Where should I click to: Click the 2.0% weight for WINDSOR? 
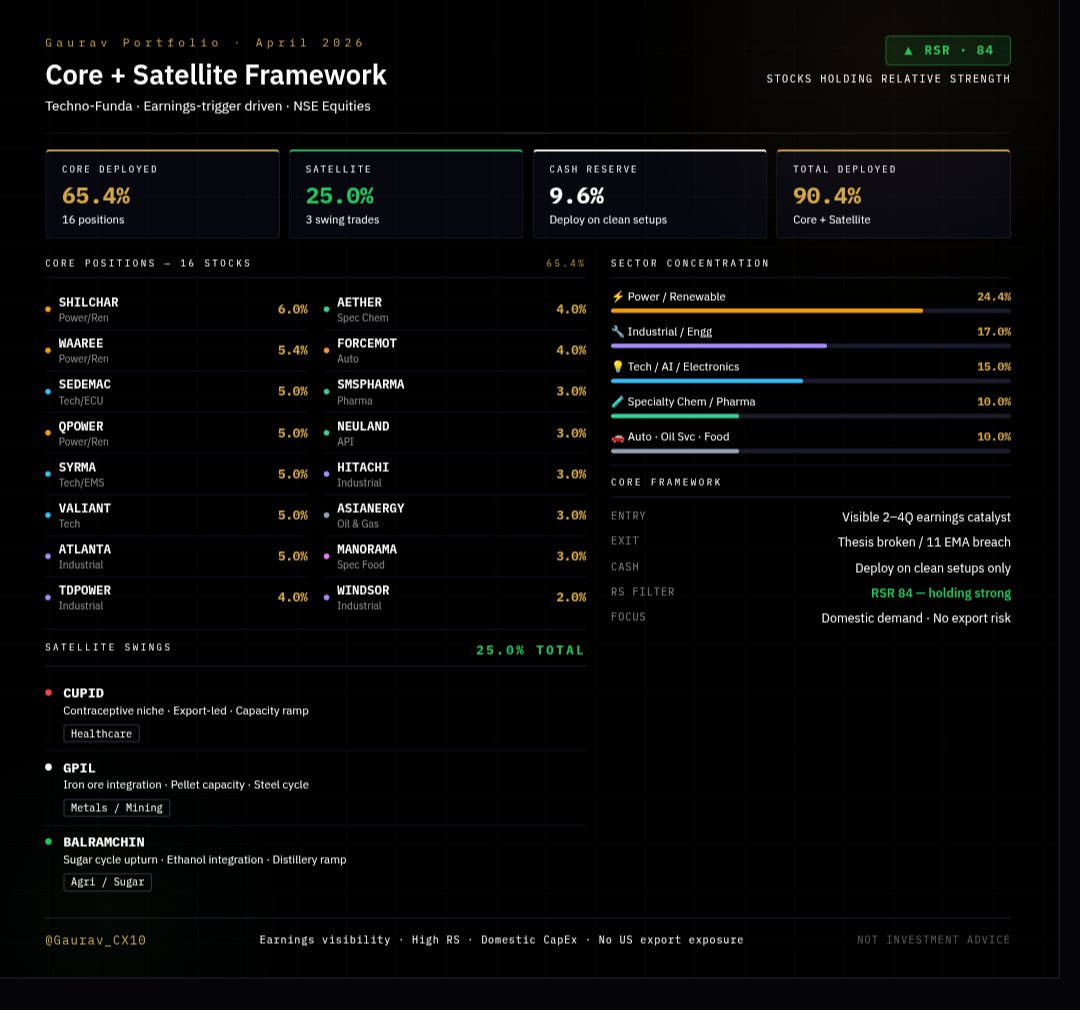571,597
